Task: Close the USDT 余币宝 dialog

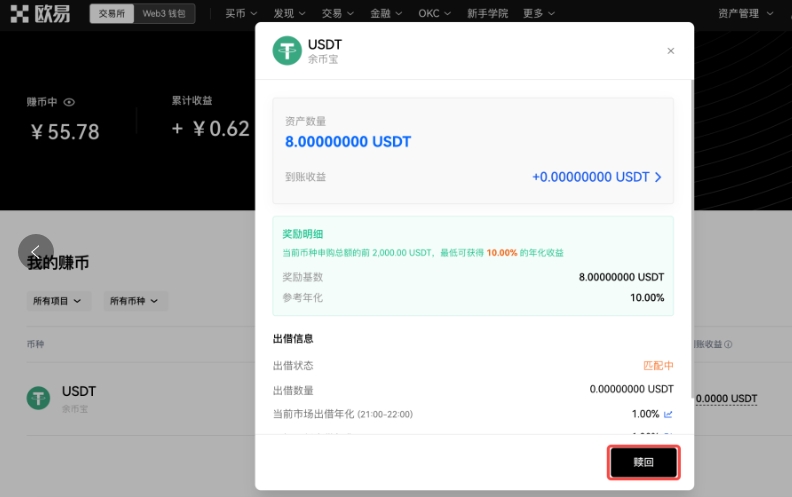Action: [x=671, y=51]
